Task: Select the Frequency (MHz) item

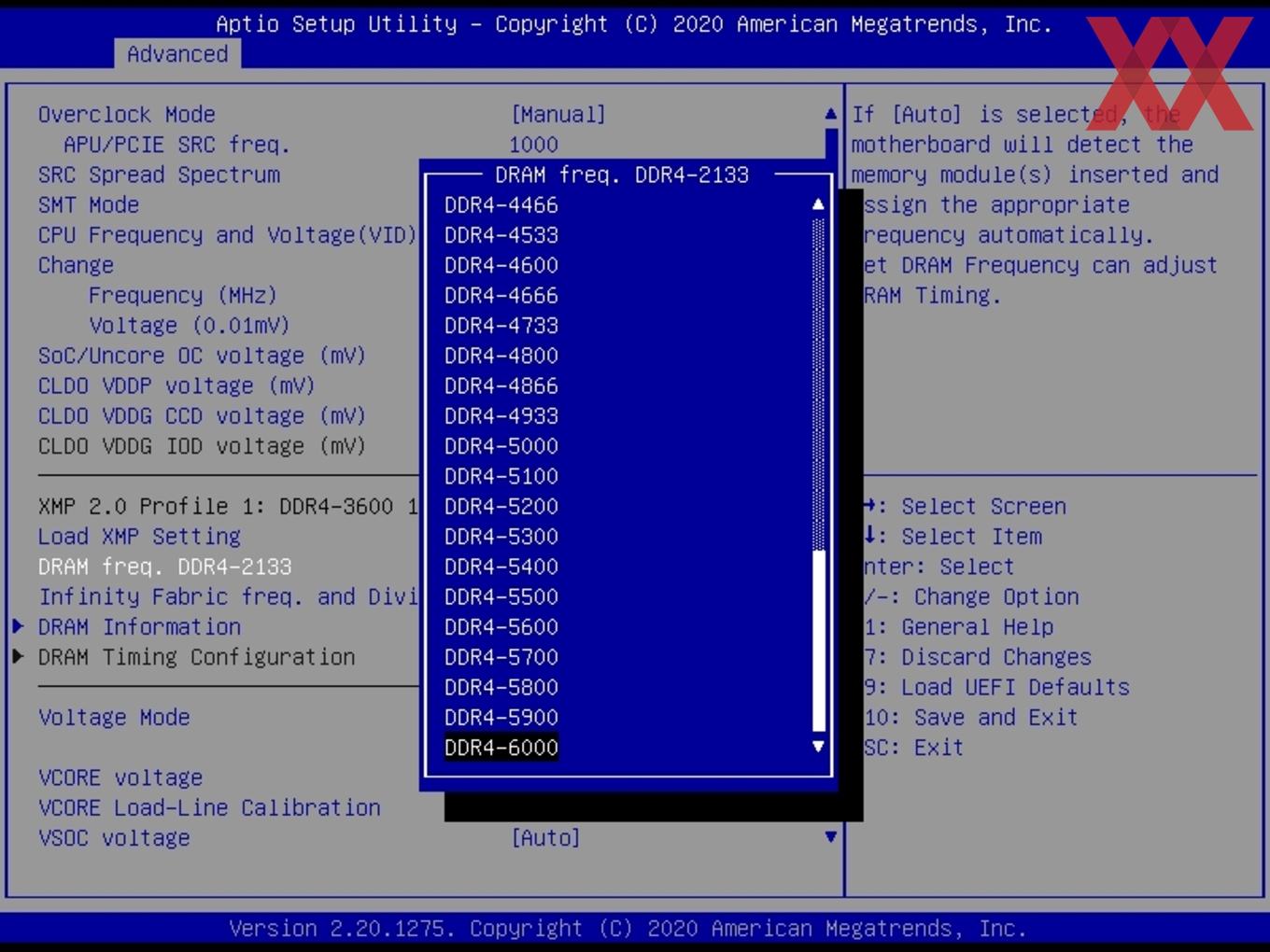Action: pyautogui.click(x=183, y=296)
